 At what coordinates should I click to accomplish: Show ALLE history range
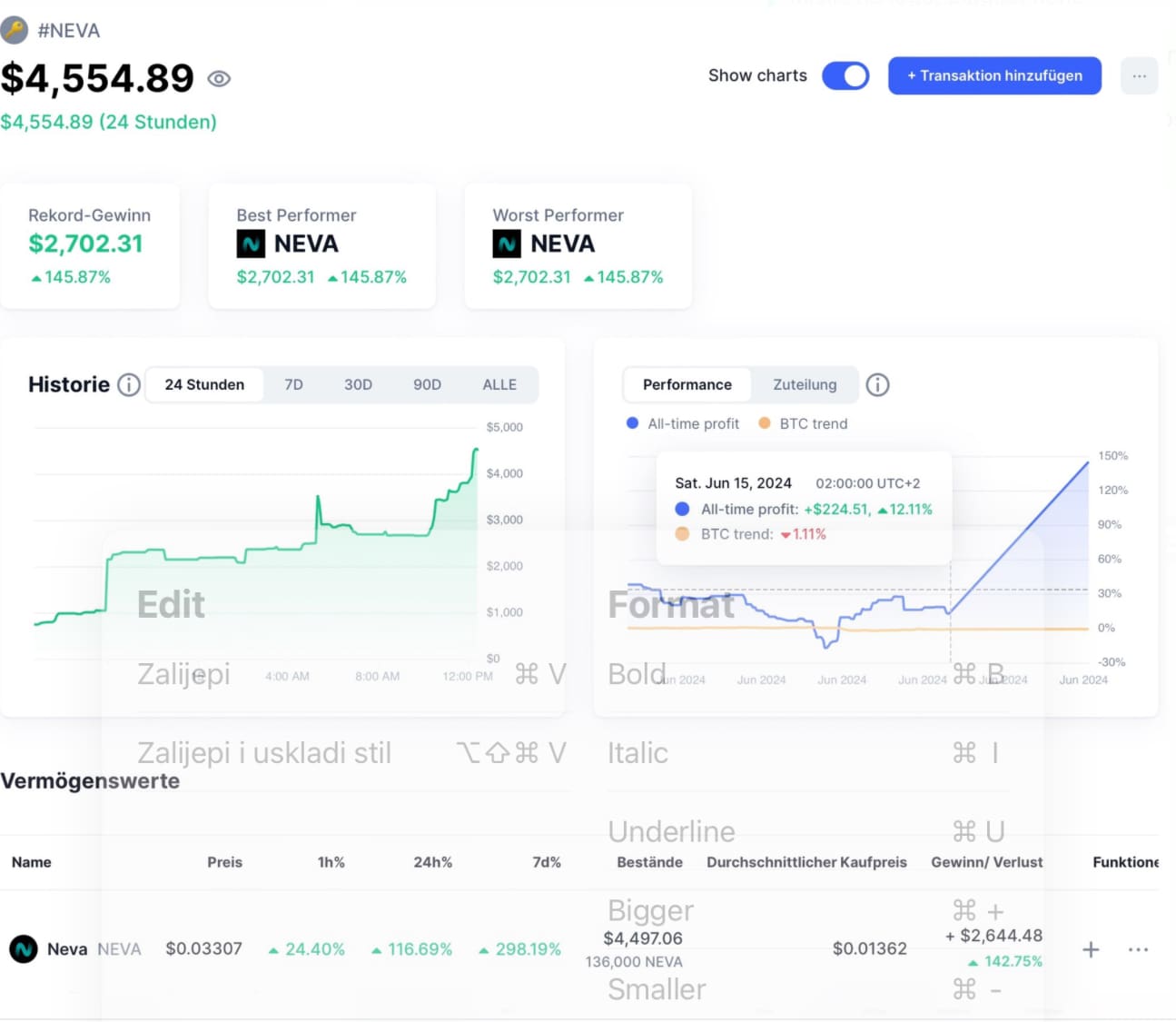point(499,385)
